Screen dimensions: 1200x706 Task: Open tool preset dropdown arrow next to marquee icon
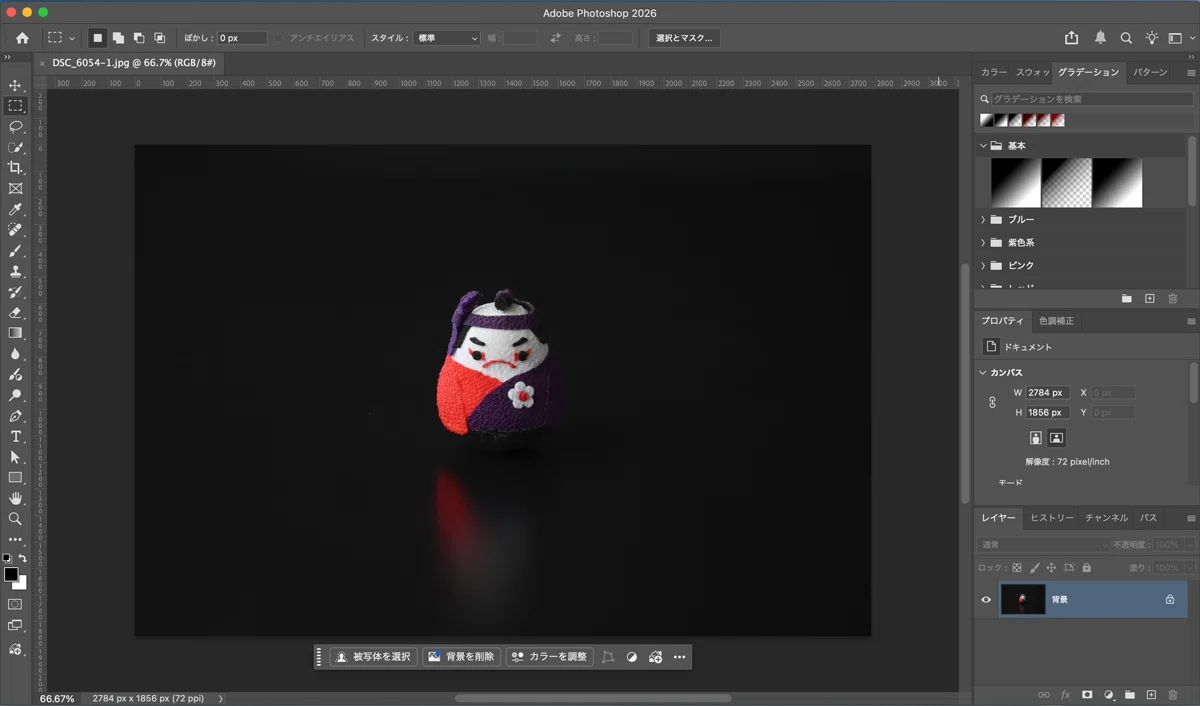[x=72, y=39]
